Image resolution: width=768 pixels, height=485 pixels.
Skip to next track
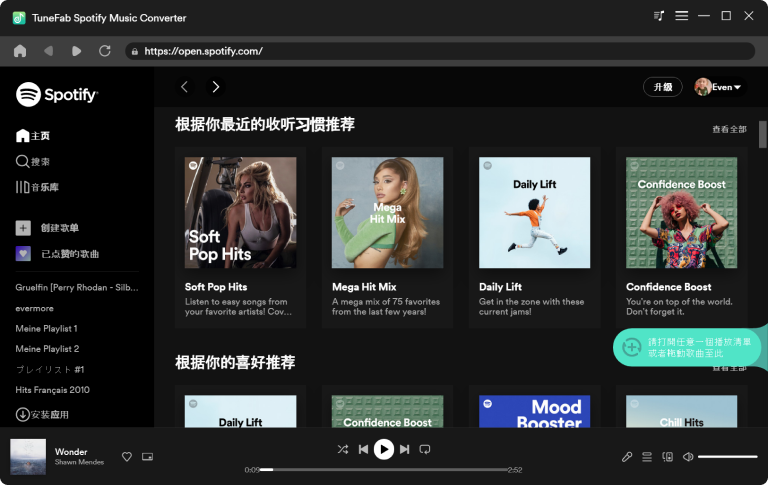[405, 449]
